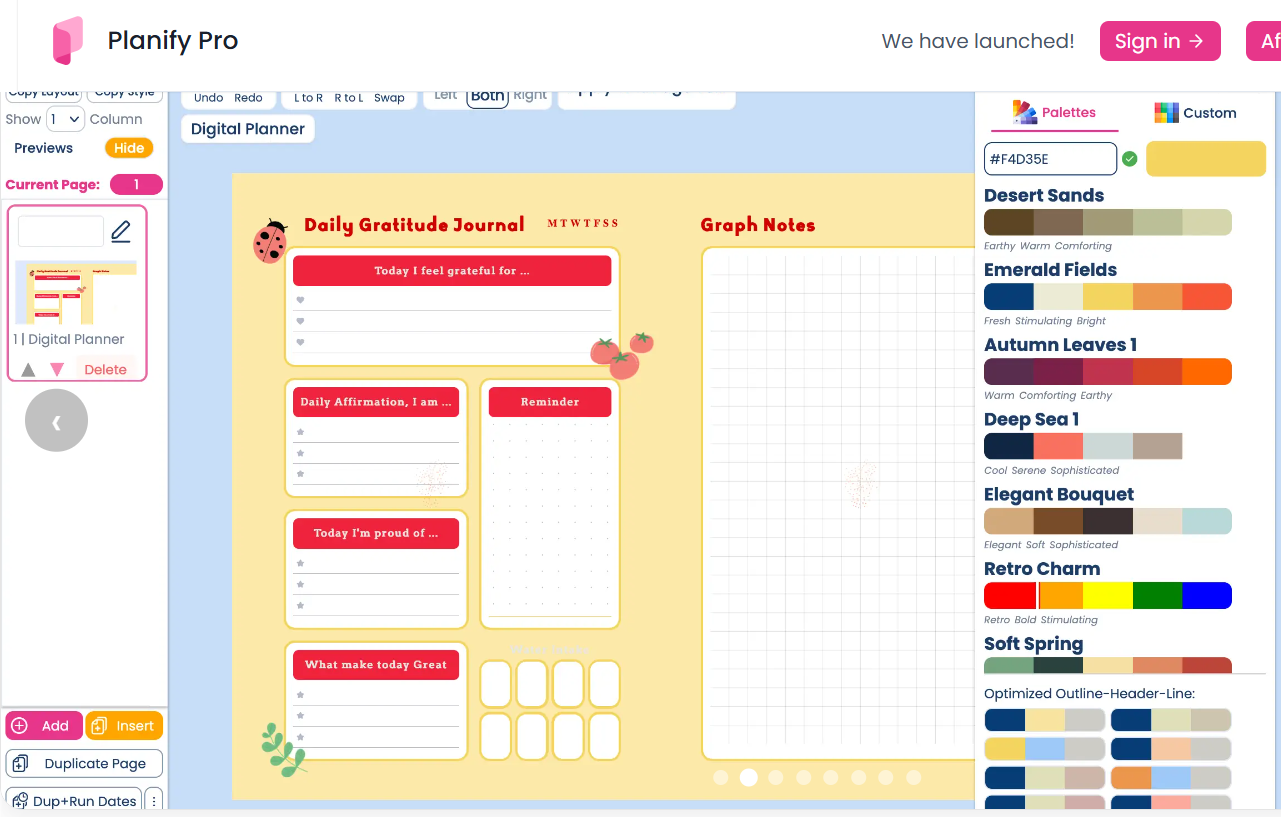Click the Sign in button
The width and height of the screenshot is (1281, 817).
[1160, 41]
